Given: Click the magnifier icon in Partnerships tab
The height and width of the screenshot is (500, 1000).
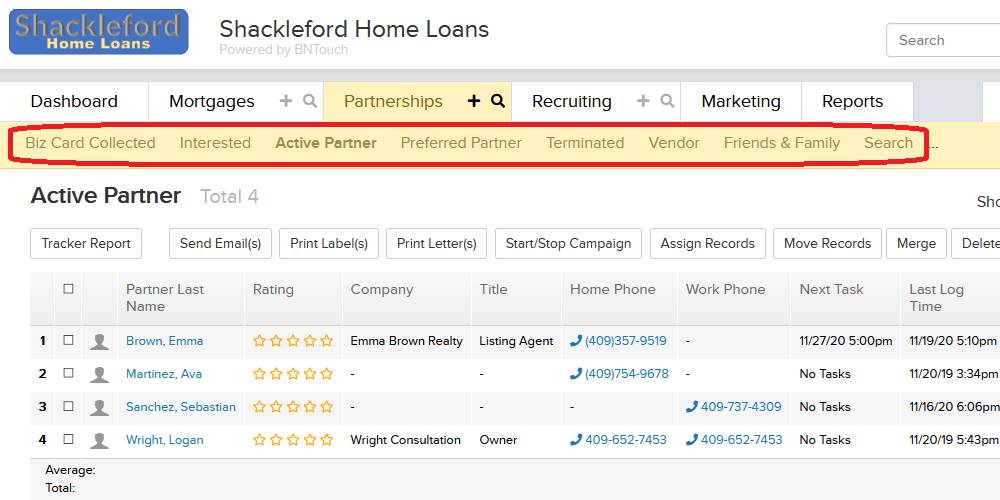Looking at the screenshot, I should (x=498, y=101).
